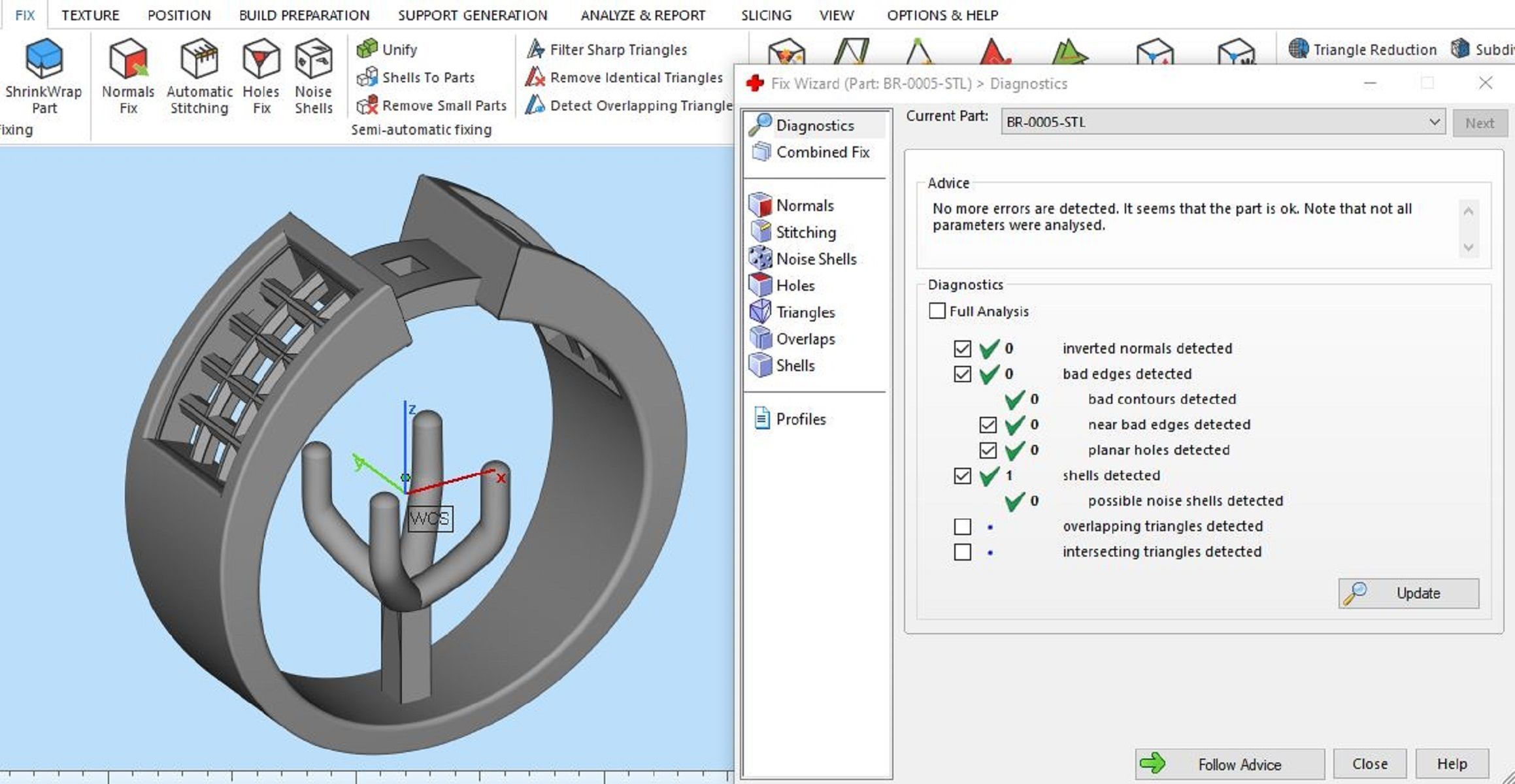Image resolution: width=1515 pixels, height=784 pixels.
Task: Run Detect Overlapping Triangles
Action: (x=629, y=105)
